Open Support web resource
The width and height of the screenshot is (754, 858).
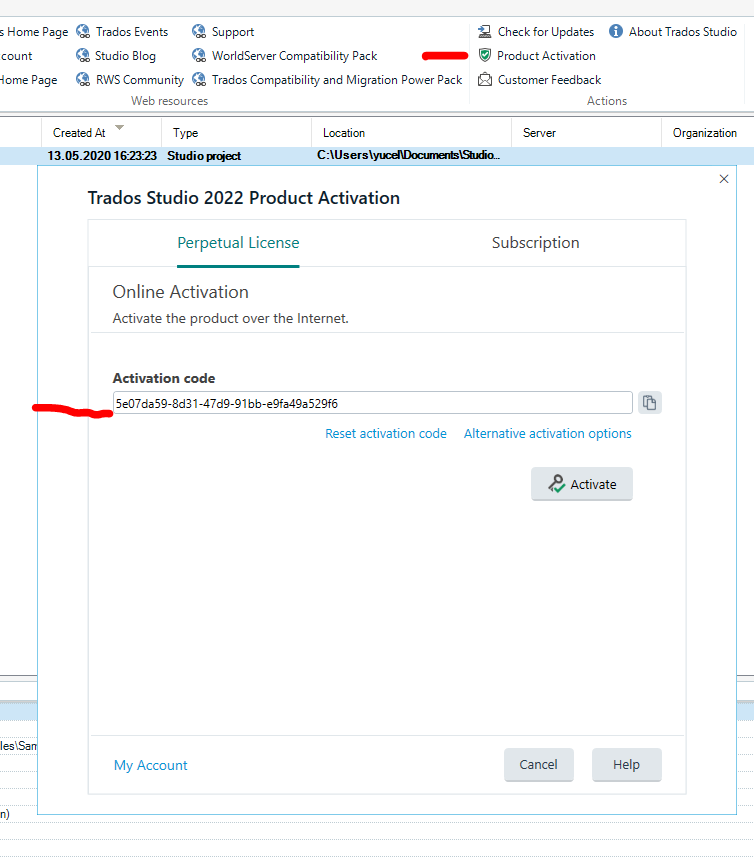click(x=233, y=32)
